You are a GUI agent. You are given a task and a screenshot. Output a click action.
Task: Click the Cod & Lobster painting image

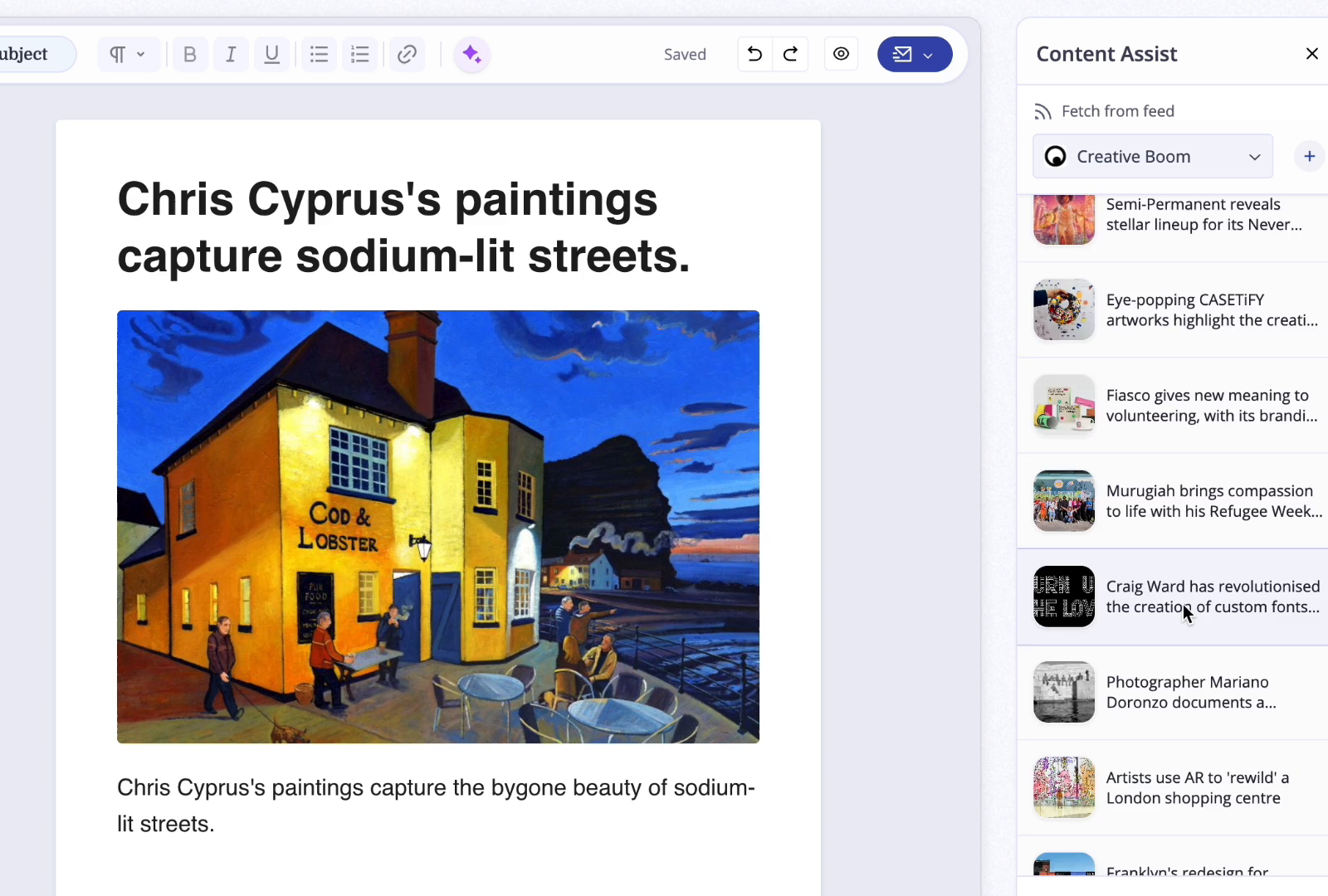[438, 527]
